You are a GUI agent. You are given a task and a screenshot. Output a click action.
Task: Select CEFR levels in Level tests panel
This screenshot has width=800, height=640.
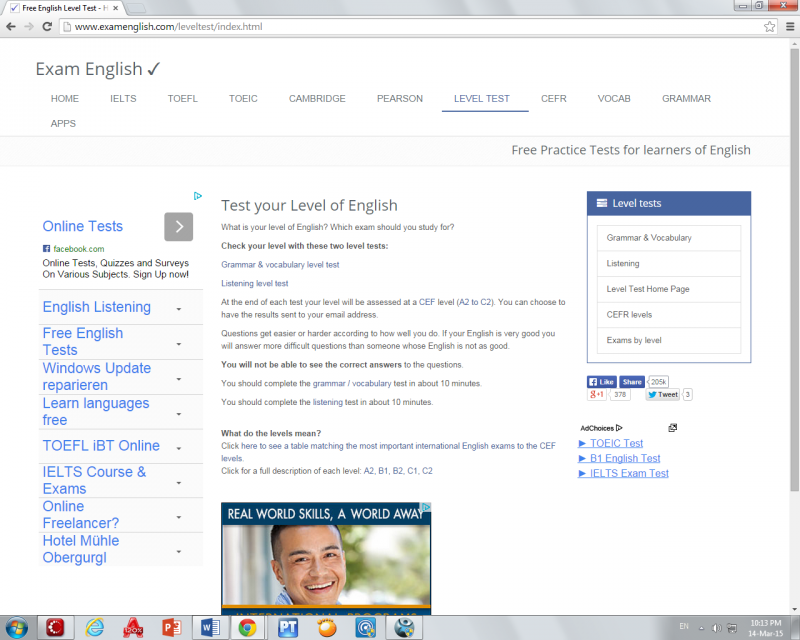tap(629, 315)
